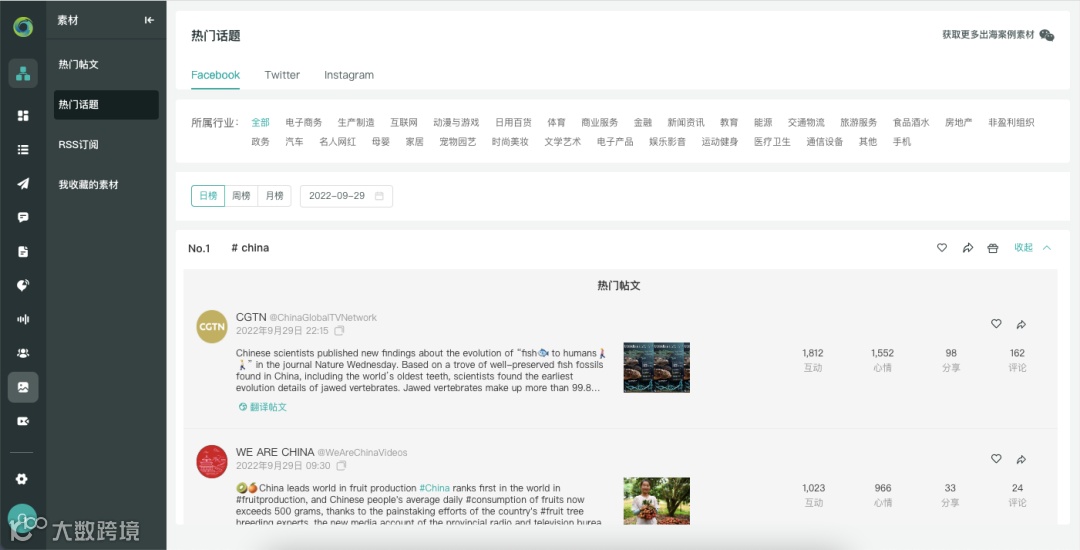Open the audio waveform sidebar icon
The width and height of the screenshot is (1080, 550).
23,319
